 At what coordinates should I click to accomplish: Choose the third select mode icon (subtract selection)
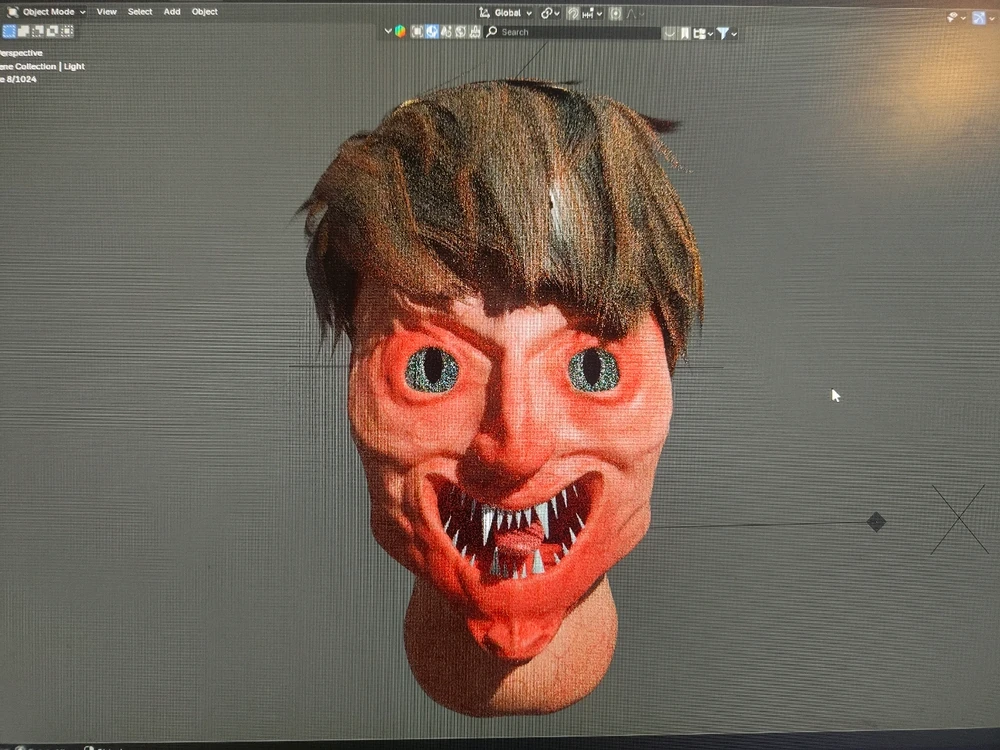[x=38, y=31]
